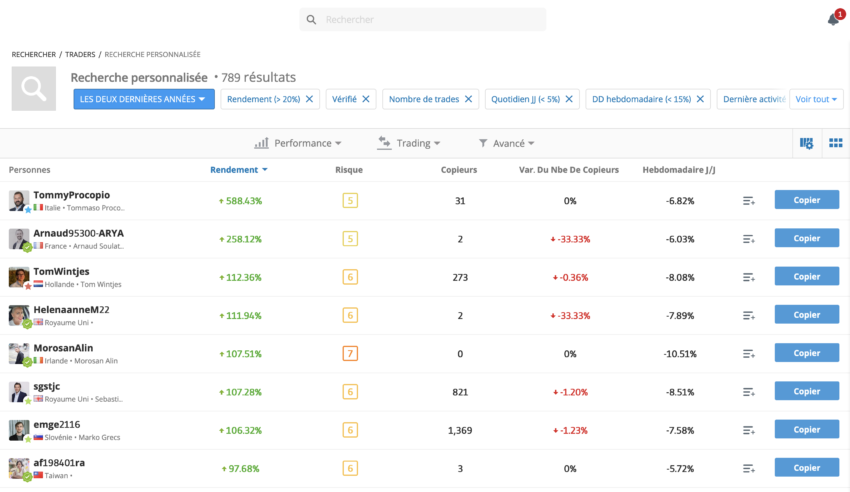
Task: Remove the DD hebdomadaire (< 15%) filter
Action: pyautogui.click(x=700, y=99)
